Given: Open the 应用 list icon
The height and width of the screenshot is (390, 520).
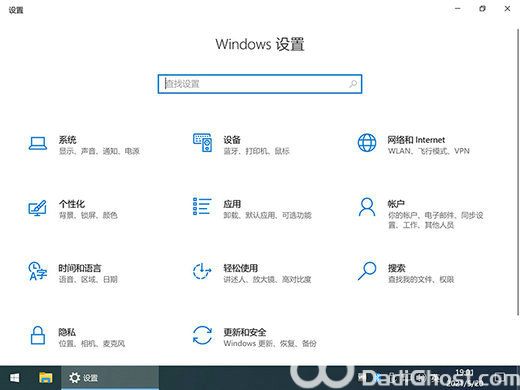Looking at the screenshot, I should coord(202,206).
